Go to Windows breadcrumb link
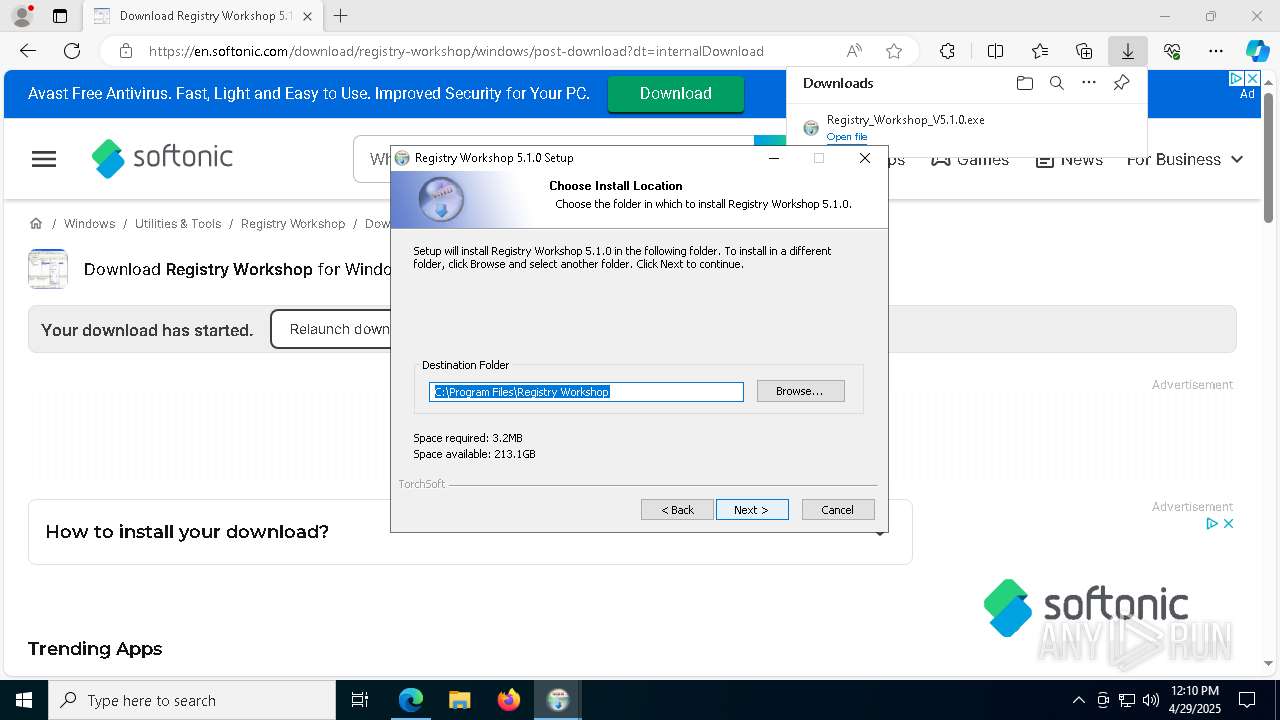The width and height of the screenshot is (1280, 720). (x=89, y=224)
